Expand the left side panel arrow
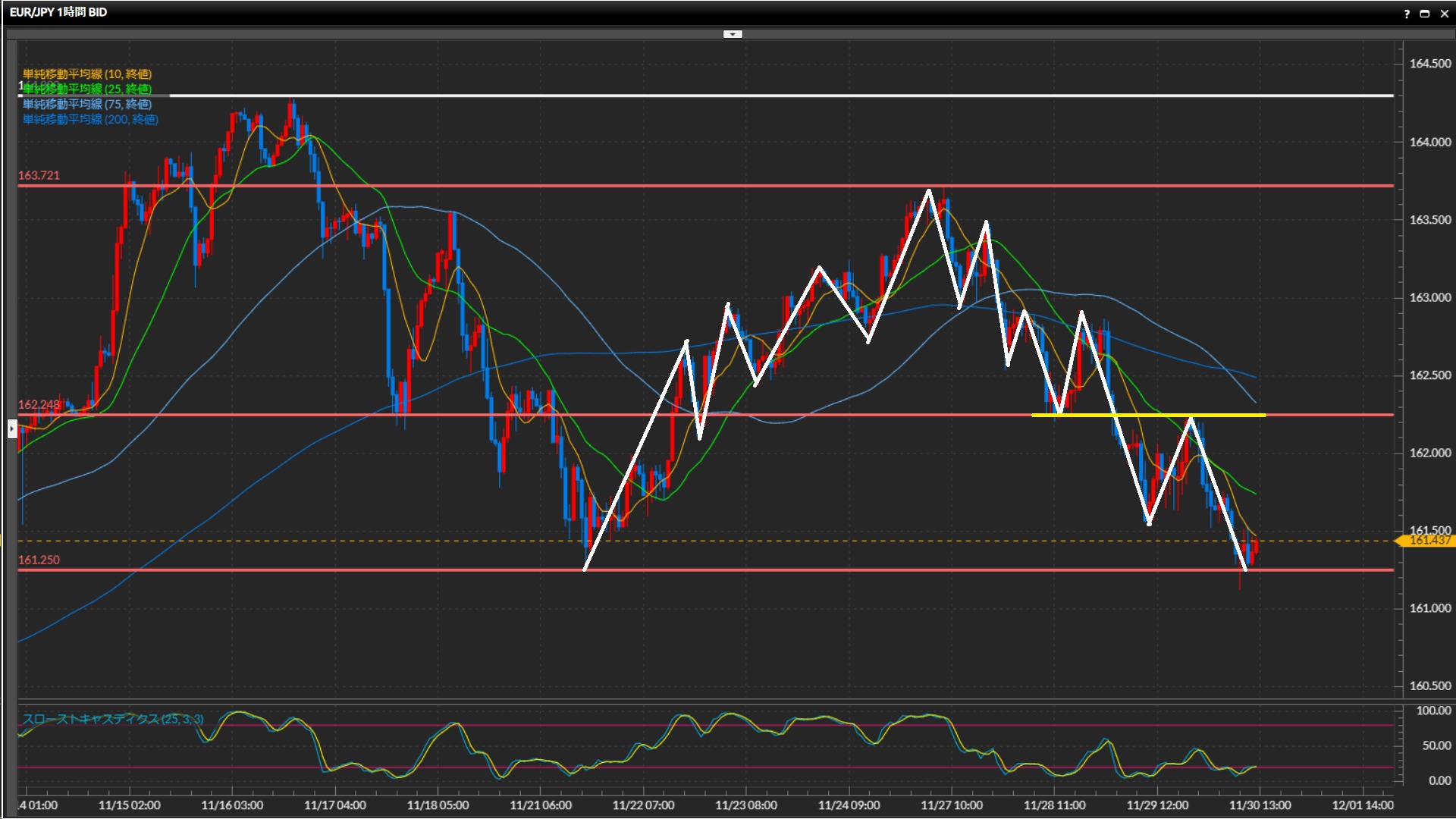1456x819 pixels. pos(12,429)
